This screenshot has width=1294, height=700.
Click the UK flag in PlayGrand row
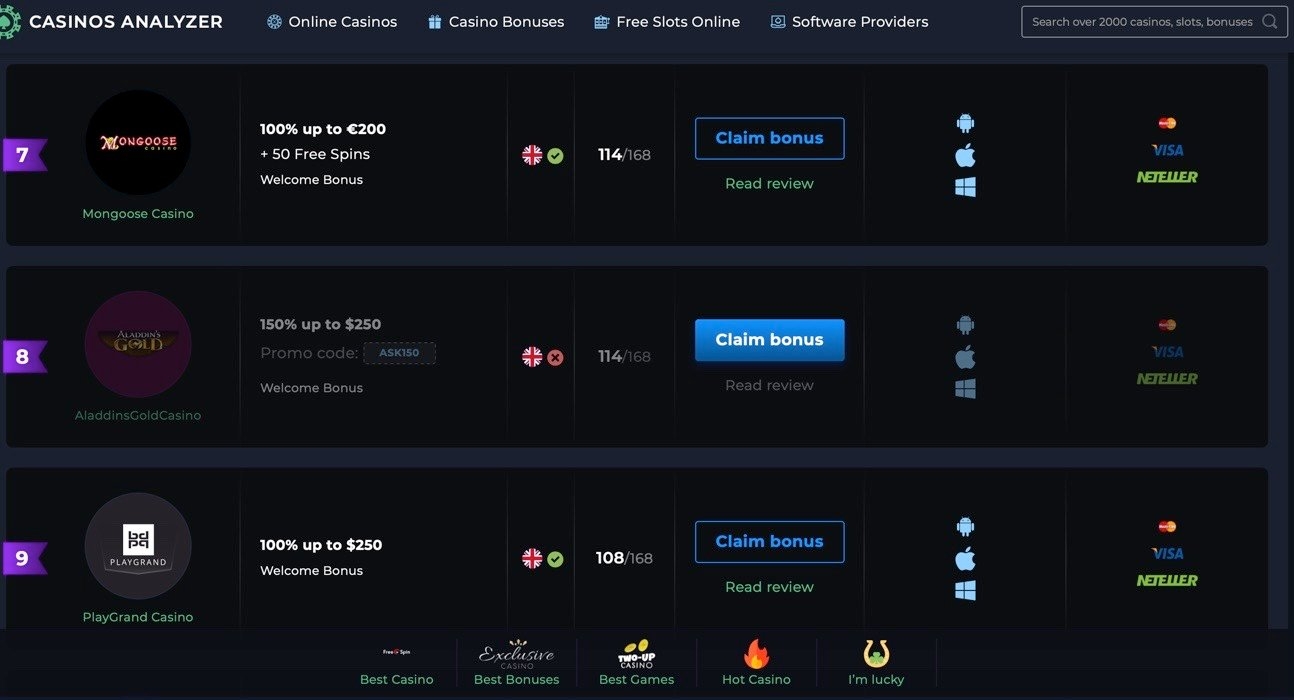click(532, 559)
